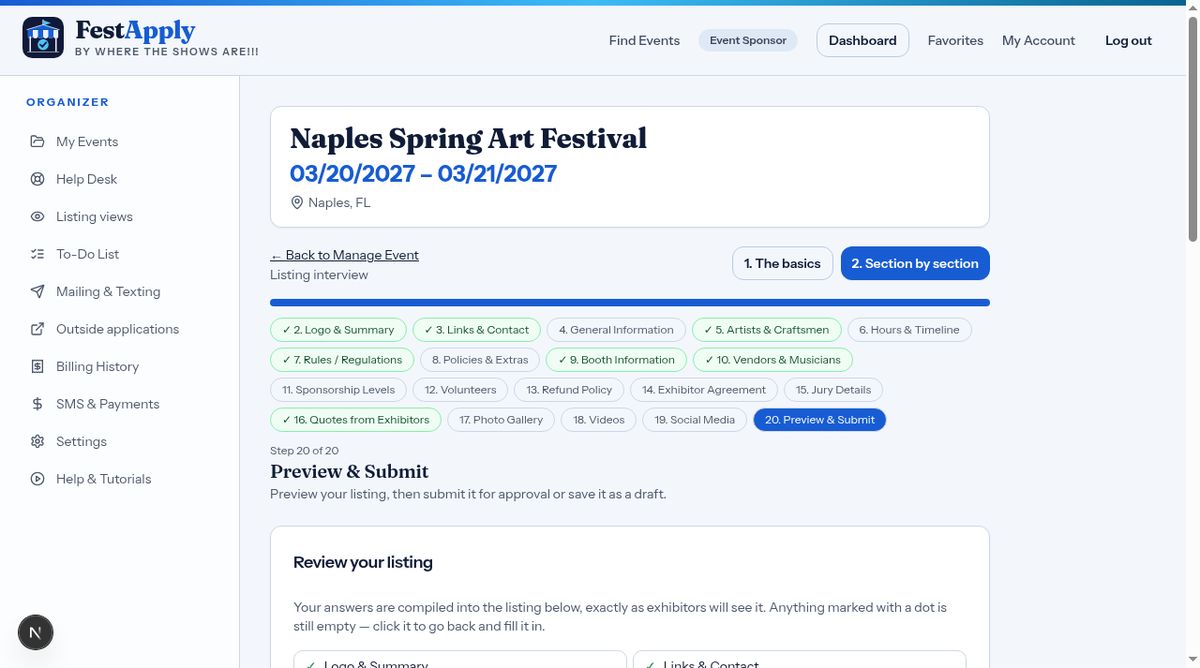Follow the Back to Manage Event link
The image size is (1200, 668).
(x=344, y=255)
